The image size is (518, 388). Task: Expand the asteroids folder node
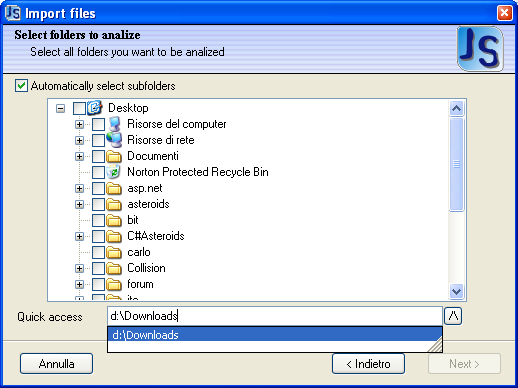click(79, 204)
